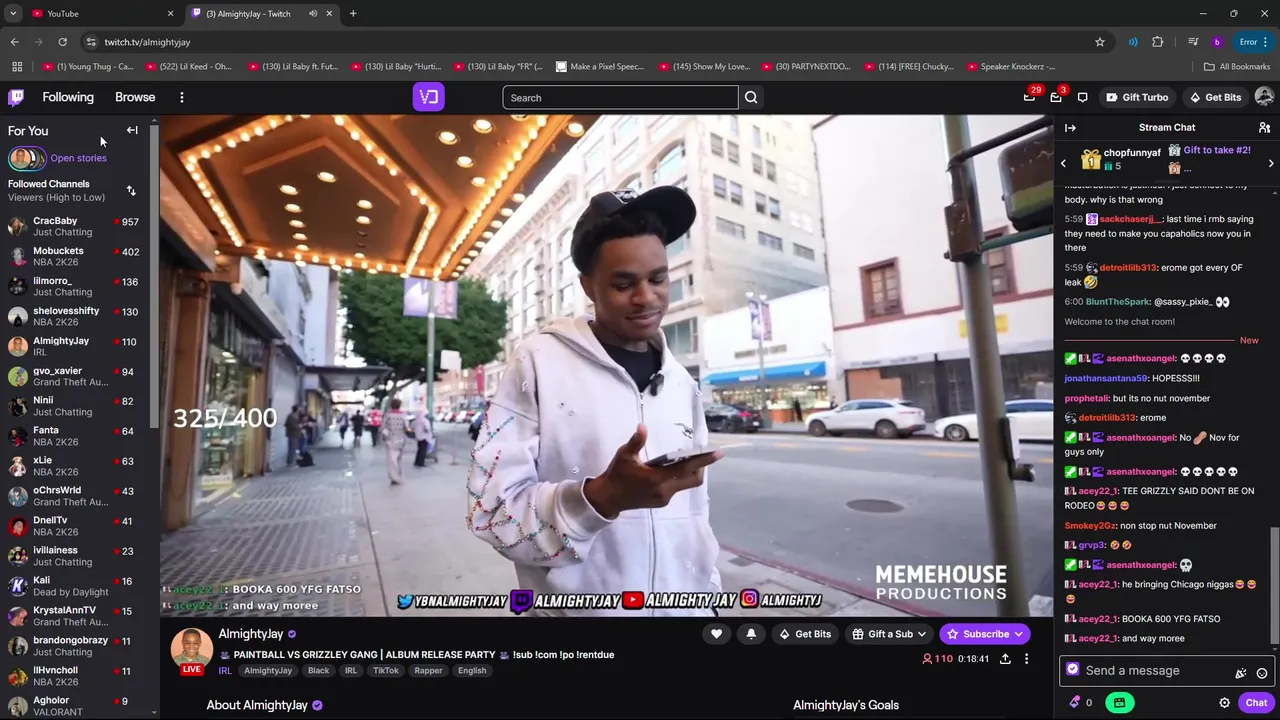Open a new browser tab

[x=353, y=14]
